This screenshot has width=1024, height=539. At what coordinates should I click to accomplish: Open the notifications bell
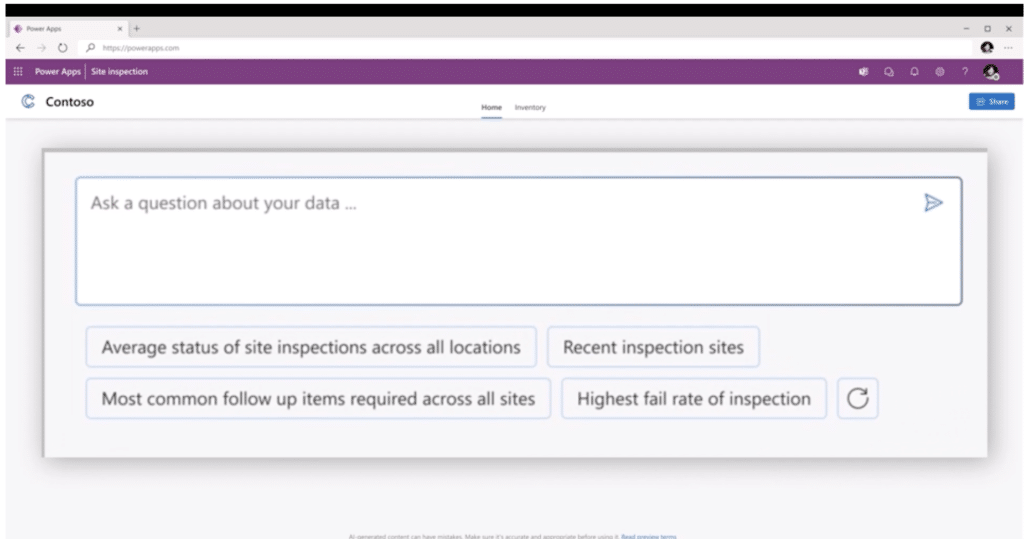914,72
